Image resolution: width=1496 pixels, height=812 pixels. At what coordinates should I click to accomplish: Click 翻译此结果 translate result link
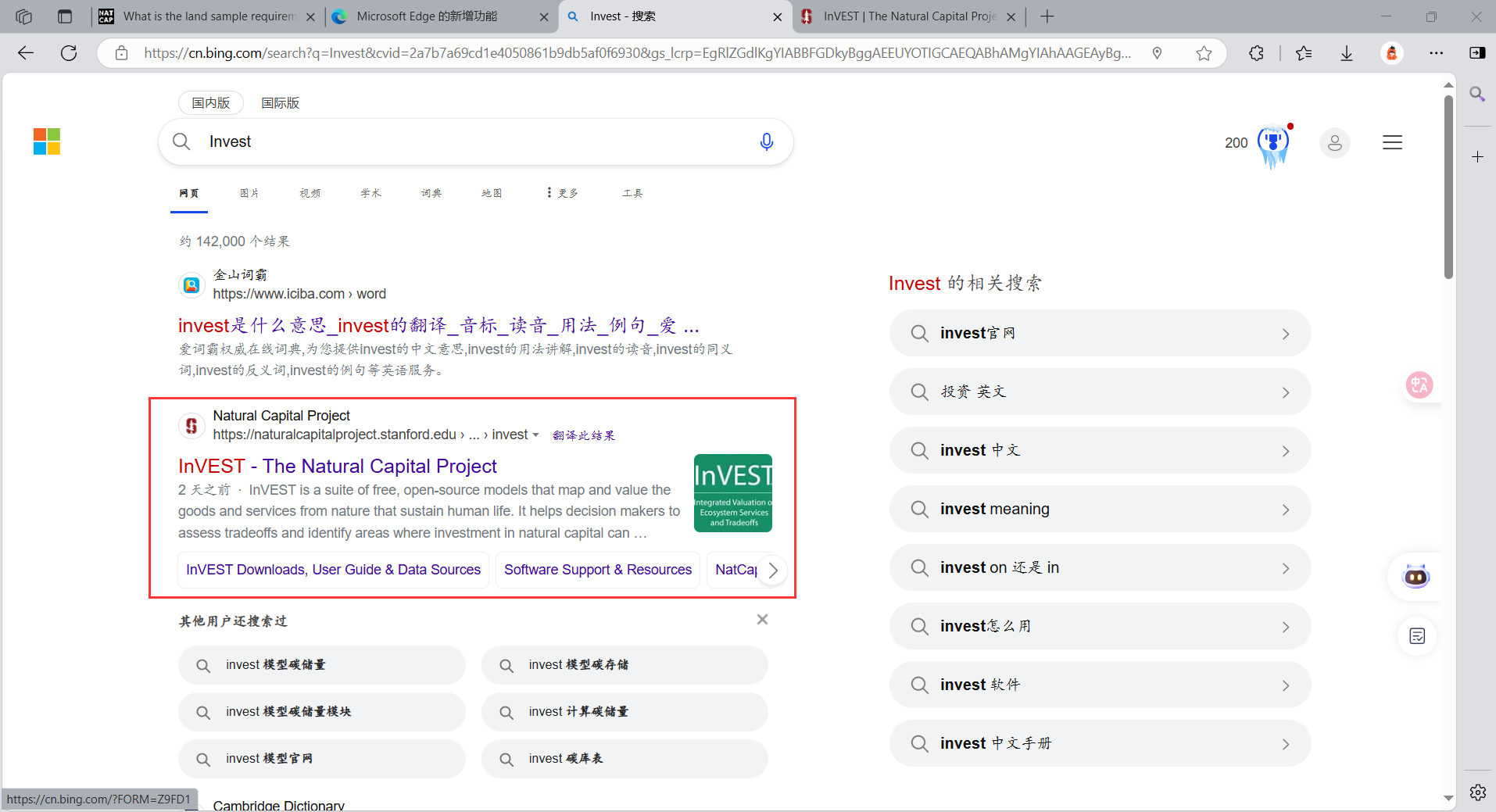[x=584, y=435]
